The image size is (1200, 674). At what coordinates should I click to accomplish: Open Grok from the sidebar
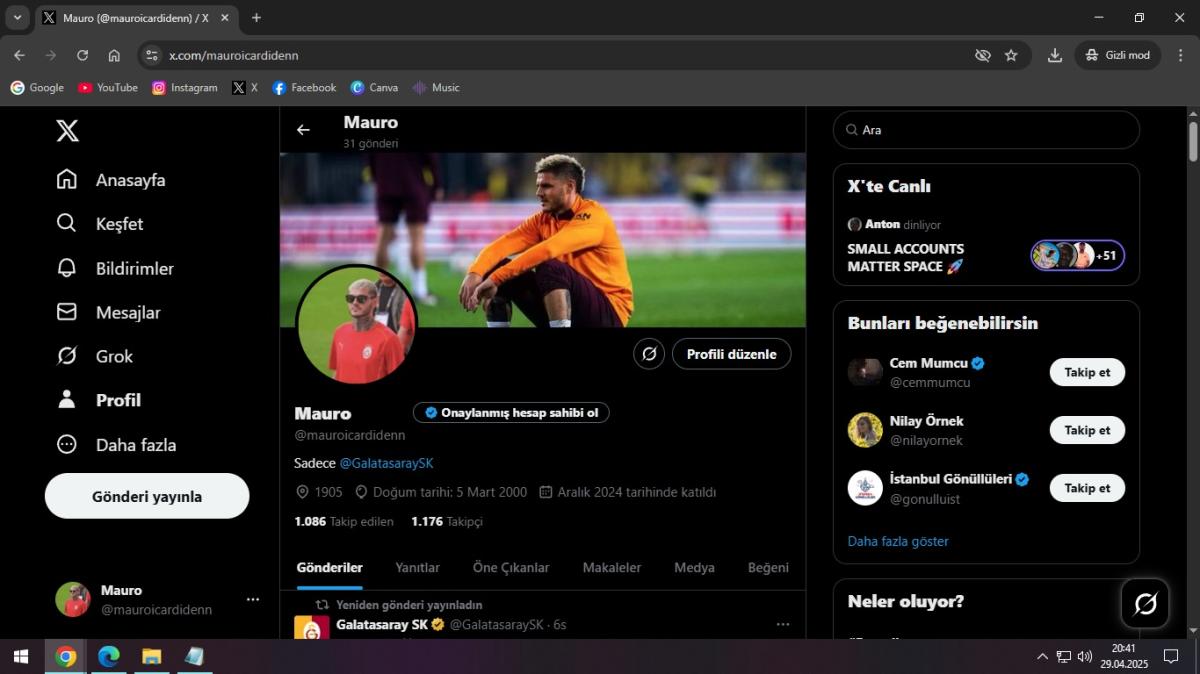click(x=95, y=356)
